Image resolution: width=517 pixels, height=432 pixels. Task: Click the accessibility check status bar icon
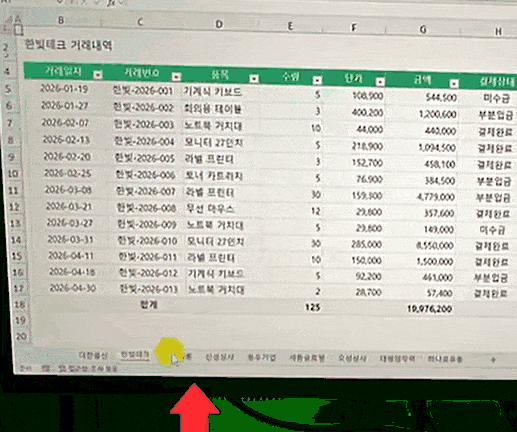[x=62, y=369]
